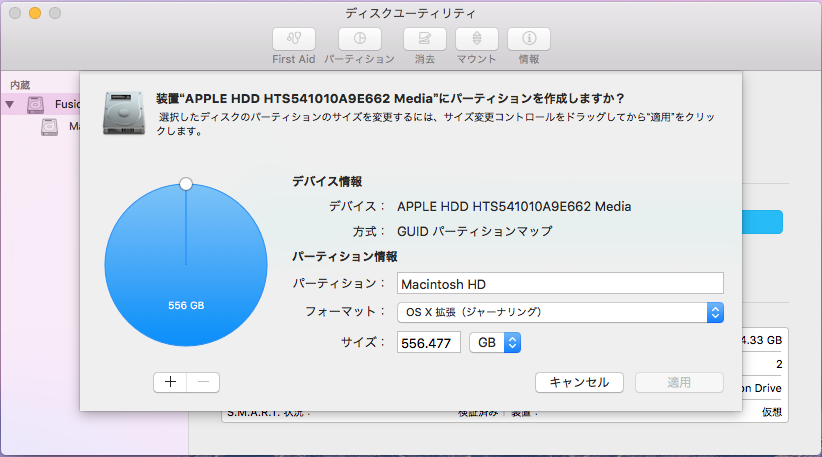Open the パーティション toolbar icon
Image resolution: width=822 pixels, height=457 pixels.
point(360,39)
